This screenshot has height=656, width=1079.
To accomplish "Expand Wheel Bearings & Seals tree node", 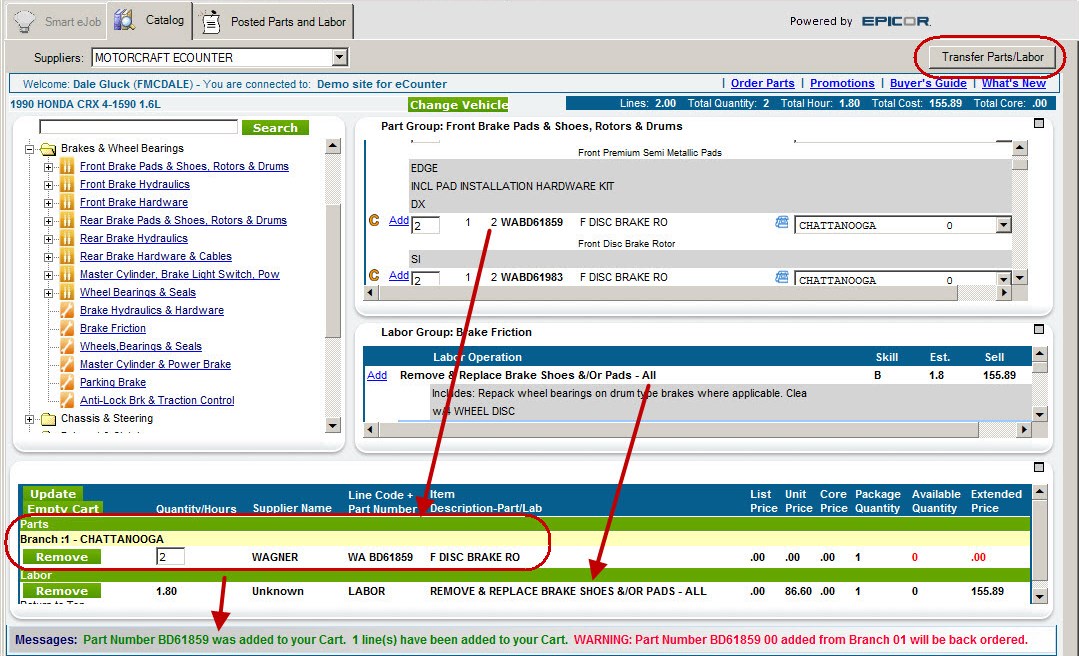I will point(49,293).
